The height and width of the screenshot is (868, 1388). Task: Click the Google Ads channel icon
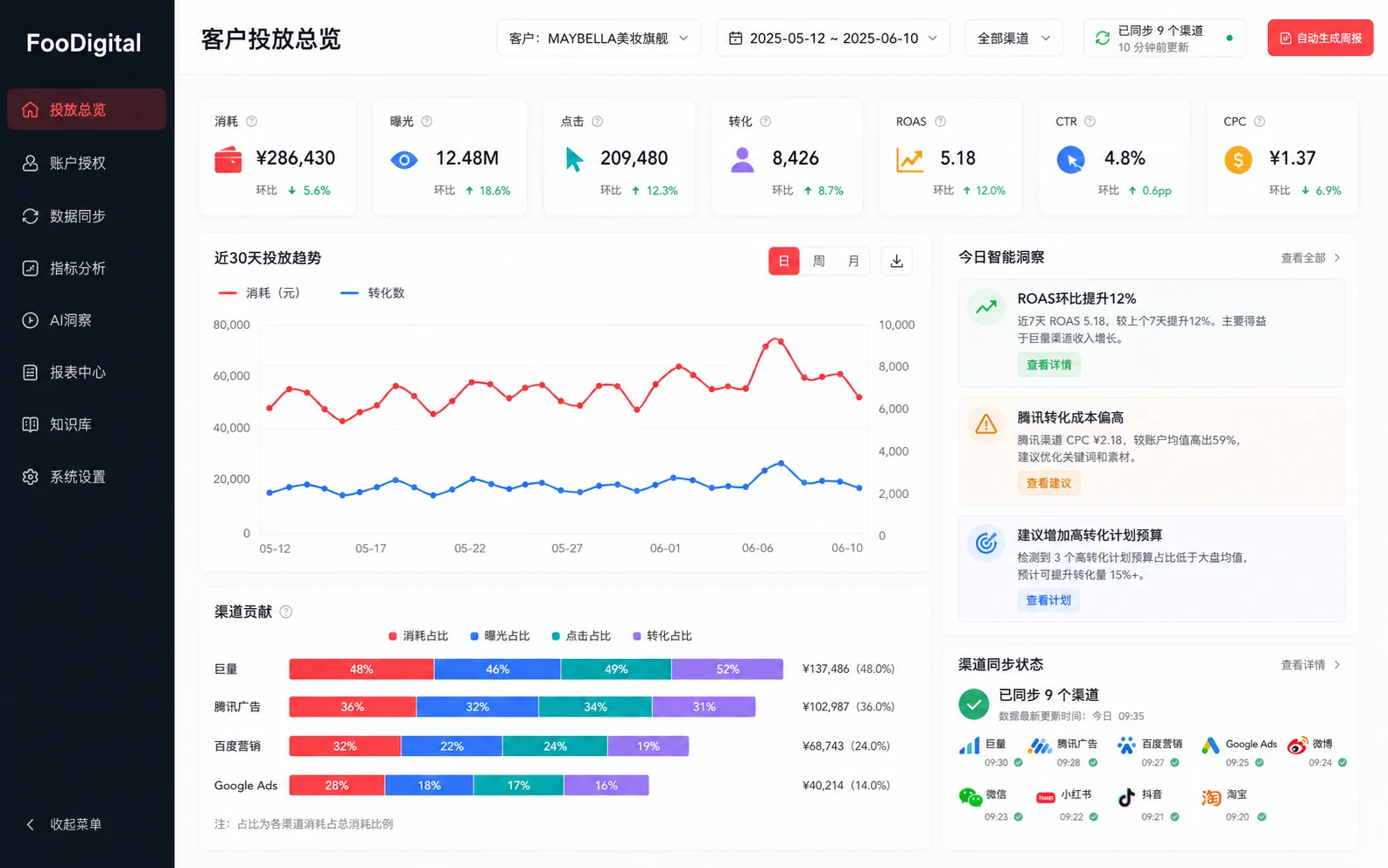(1210, 745)
